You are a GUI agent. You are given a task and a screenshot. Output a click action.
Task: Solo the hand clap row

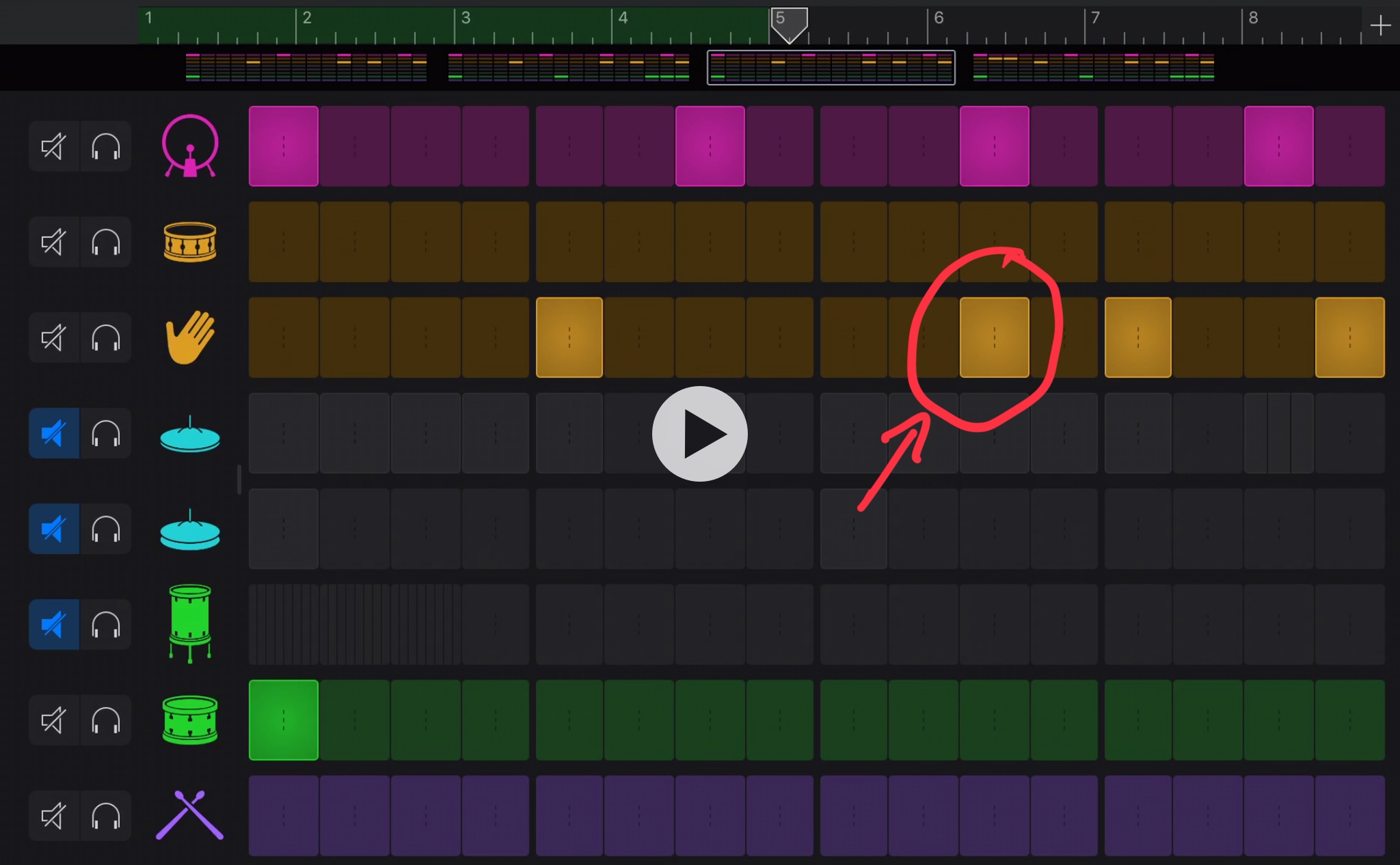coord(106,338)
